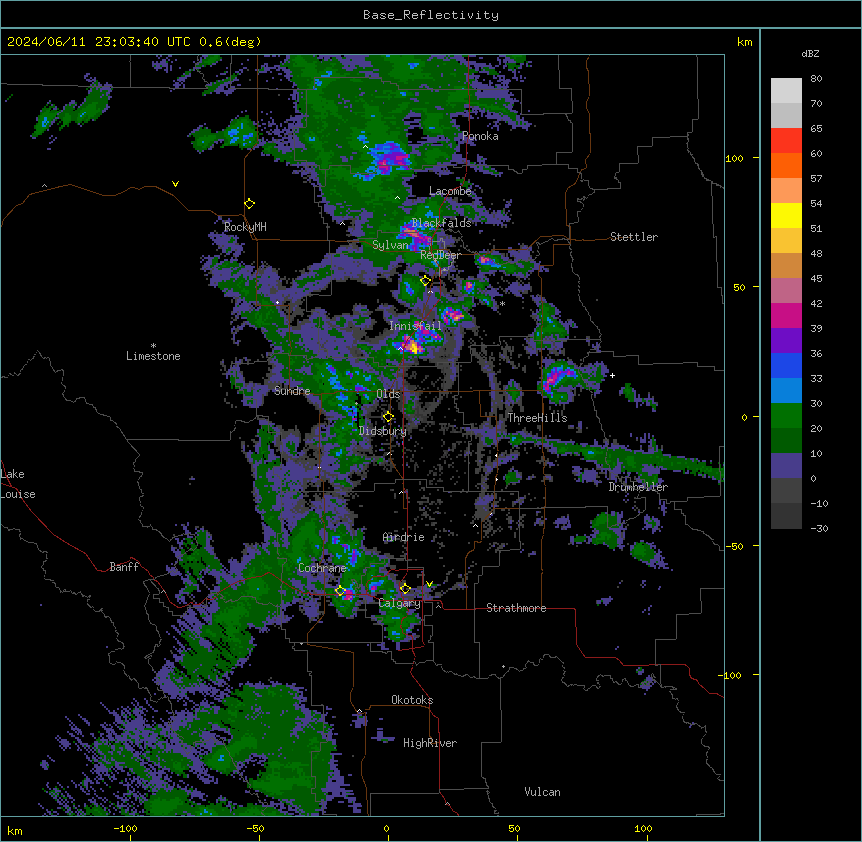The height and width of the screenshot is (842, 862).
Task: Click the Didsbury town label
Action: [x=383, y=431]
